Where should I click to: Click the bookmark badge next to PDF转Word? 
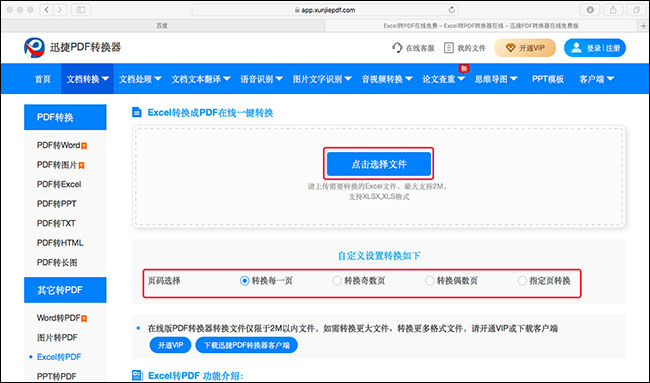click(x=84, y=146)
